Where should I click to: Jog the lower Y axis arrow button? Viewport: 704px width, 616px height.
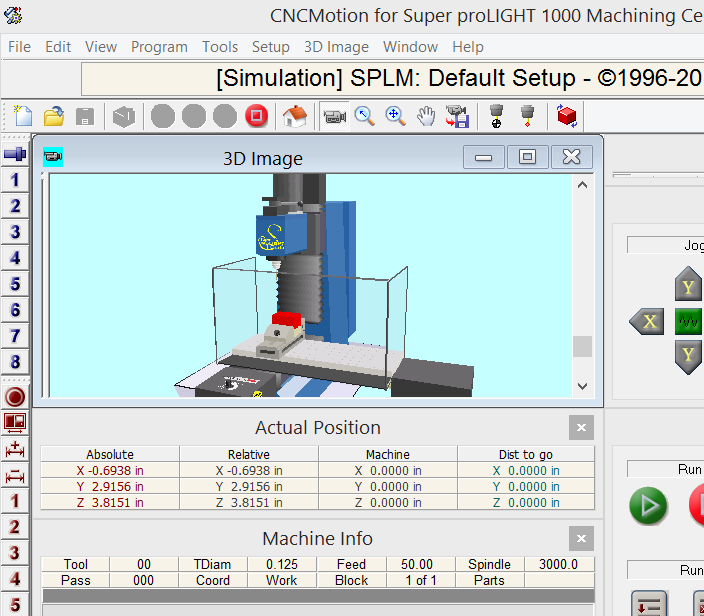pyautogui.click(x=688, y=357)
